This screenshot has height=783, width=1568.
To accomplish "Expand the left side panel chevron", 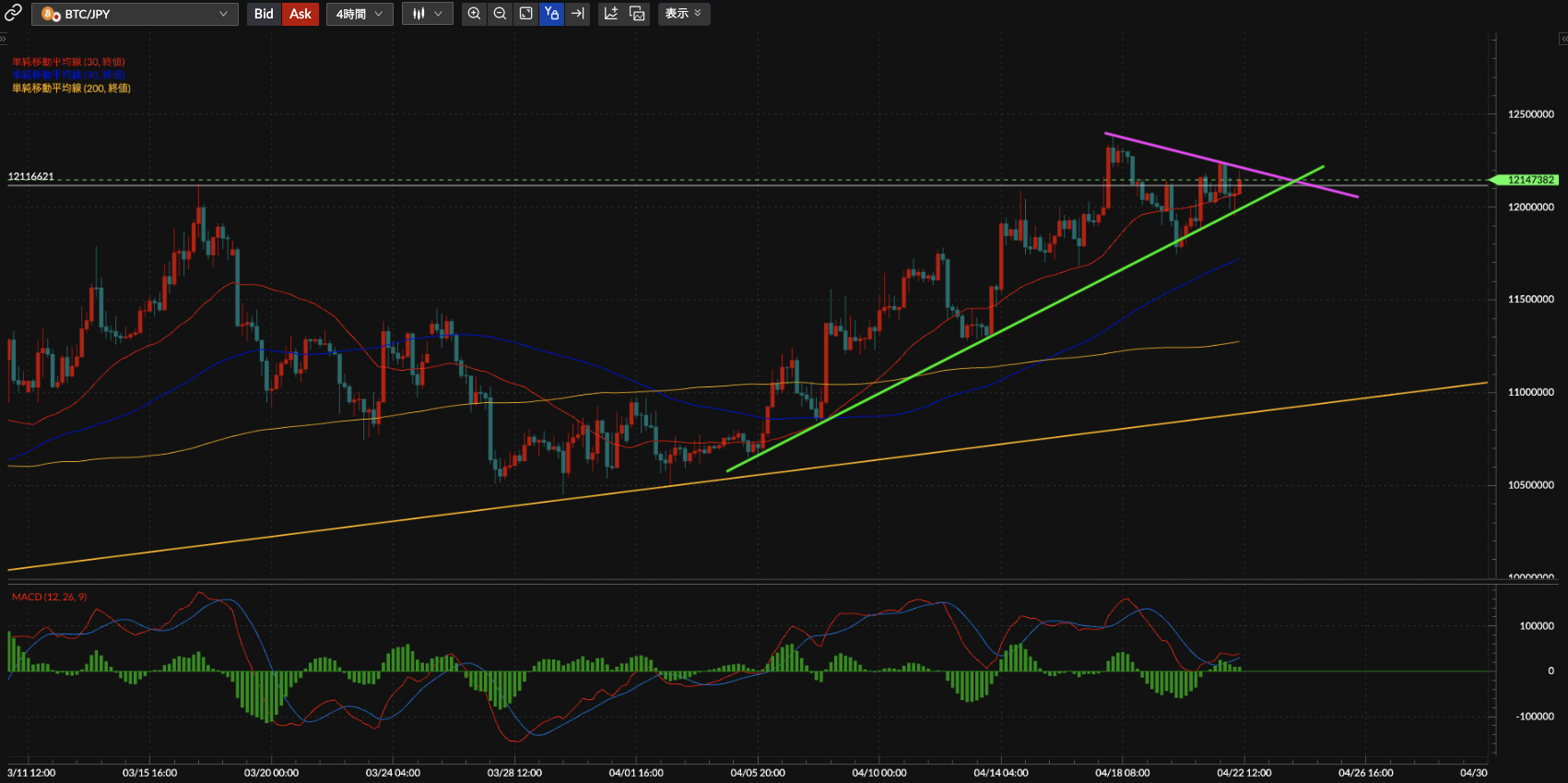I will point(3,39).
